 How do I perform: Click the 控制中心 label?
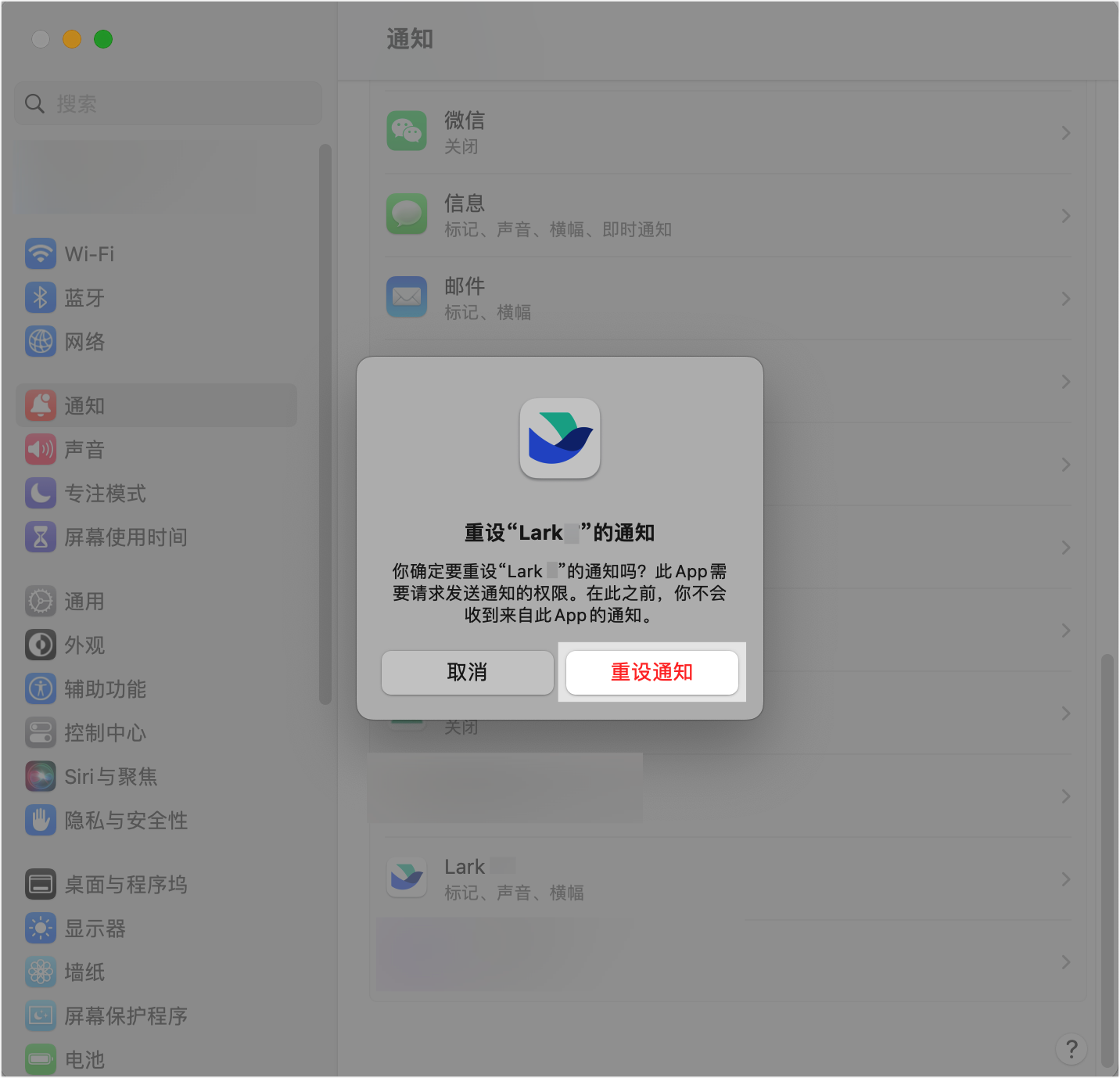[105, 733]
